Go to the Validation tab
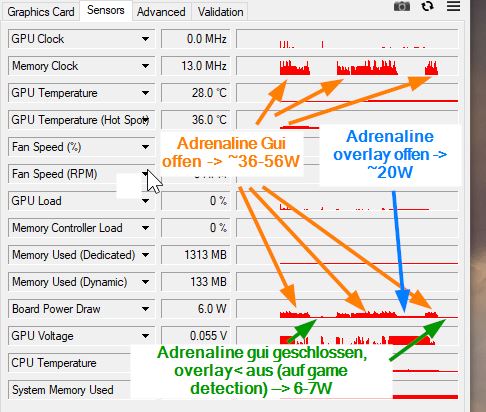This screenshot has width=486, height=412. click(220, 12)
